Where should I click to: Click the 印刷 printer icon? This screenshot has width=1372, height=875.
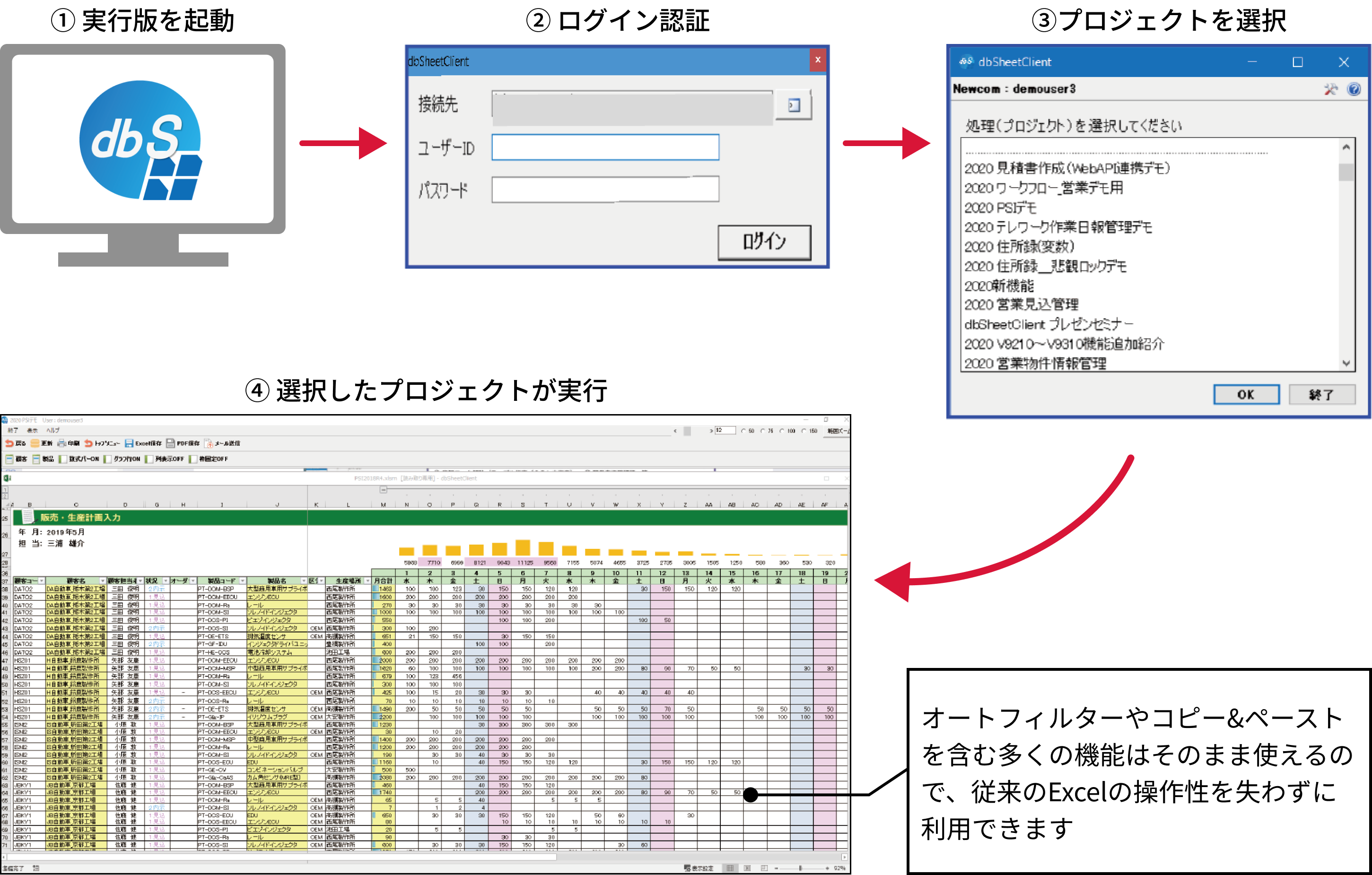[x=61, y=443]
